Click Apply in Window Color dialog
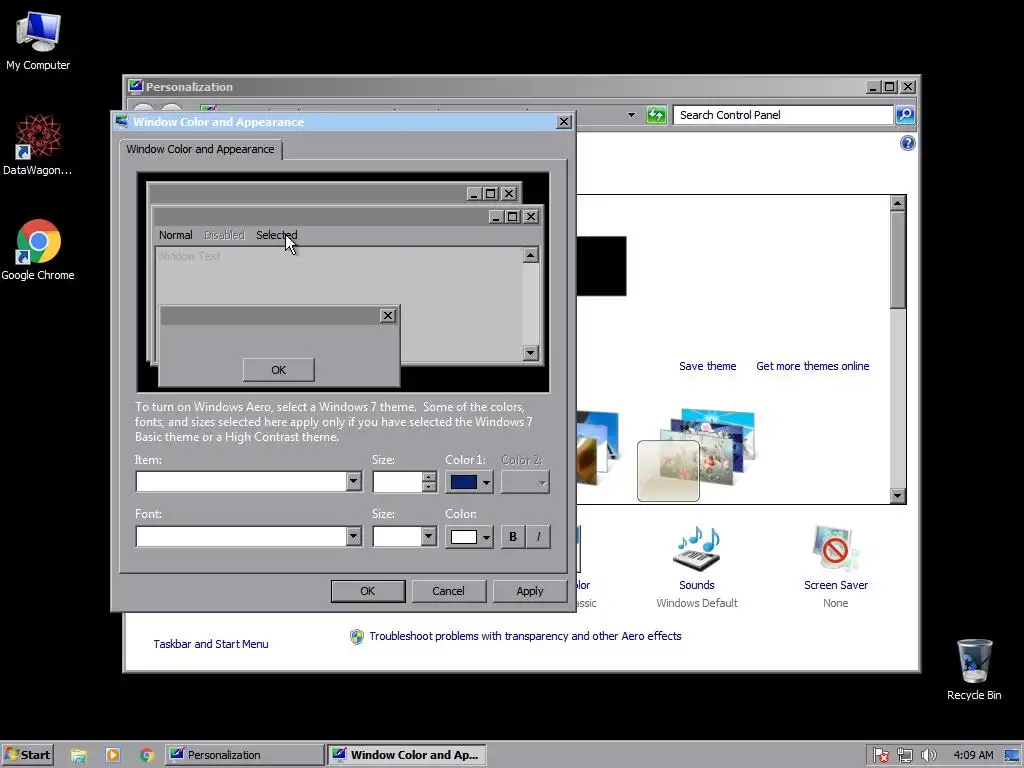 530,591
